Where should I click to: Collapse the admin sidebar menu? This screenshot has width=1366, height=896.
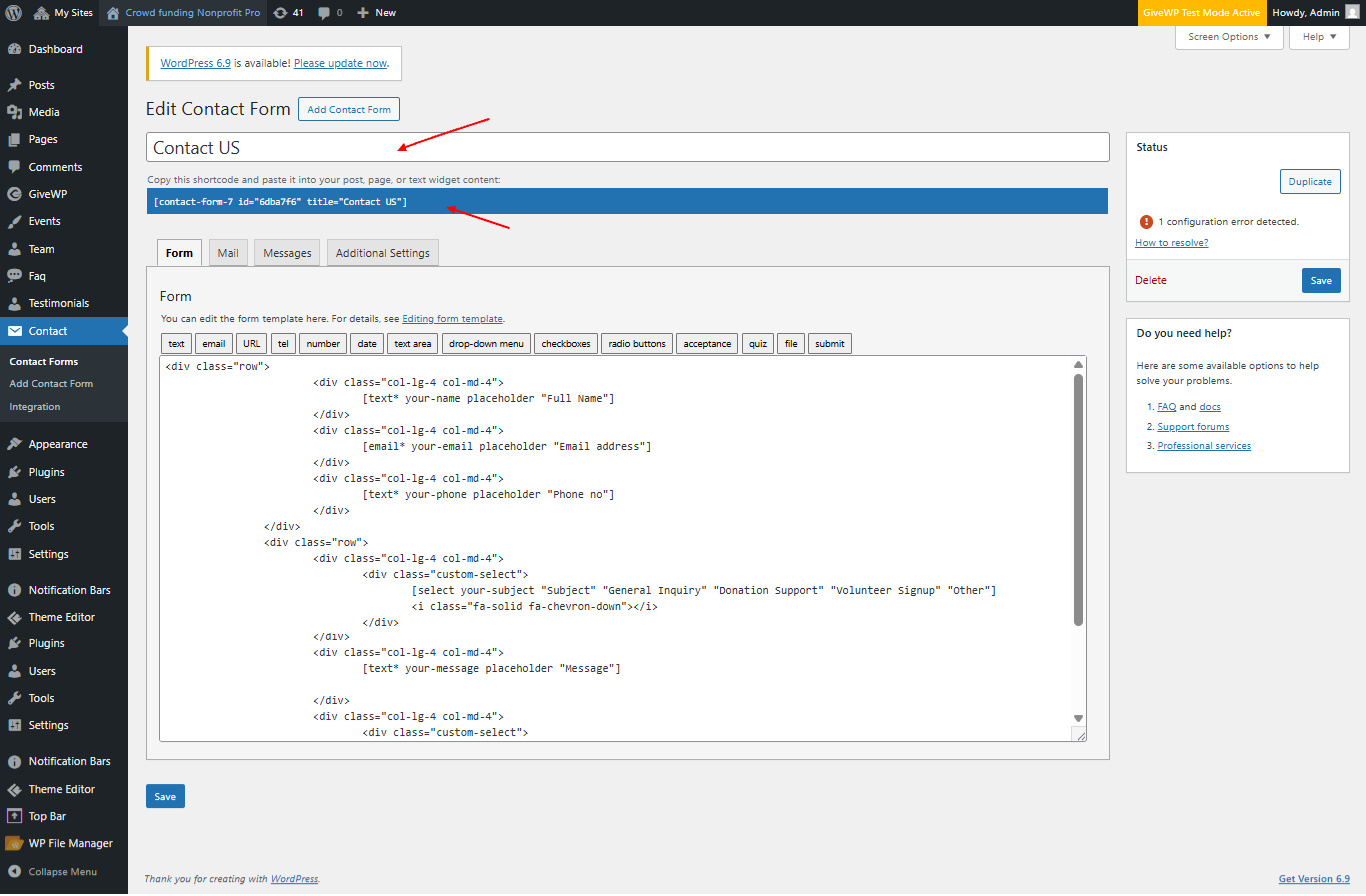pyautogui.click(x=62, y=871)
